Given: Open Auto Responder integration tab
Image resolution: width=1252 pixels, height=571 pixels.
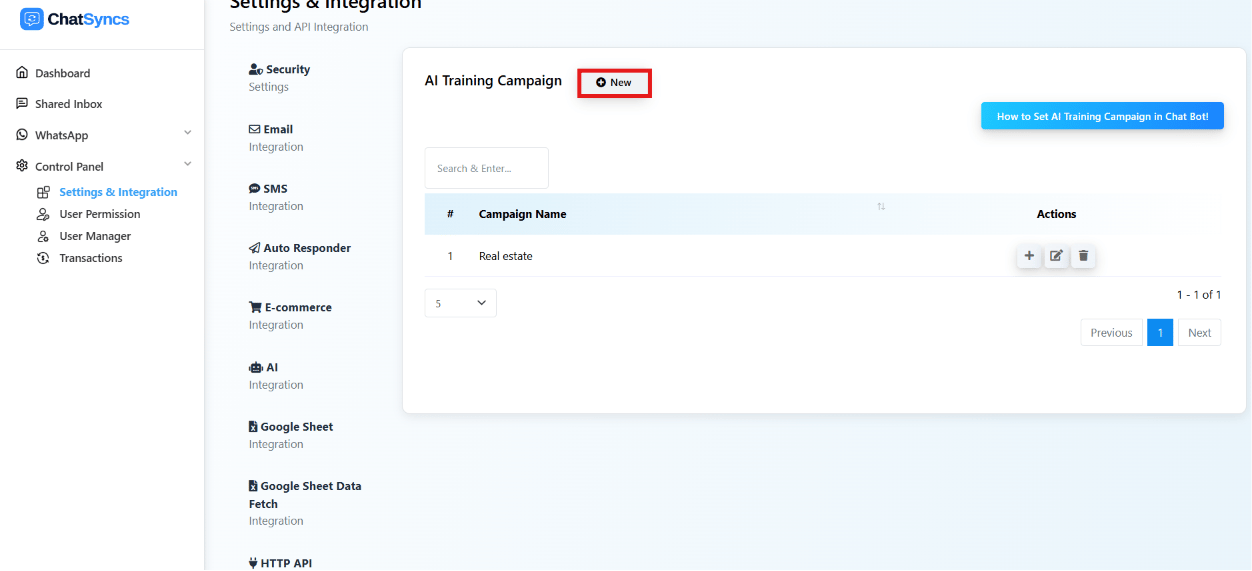Looking at the screenshot, I should [x=300, y=256].
